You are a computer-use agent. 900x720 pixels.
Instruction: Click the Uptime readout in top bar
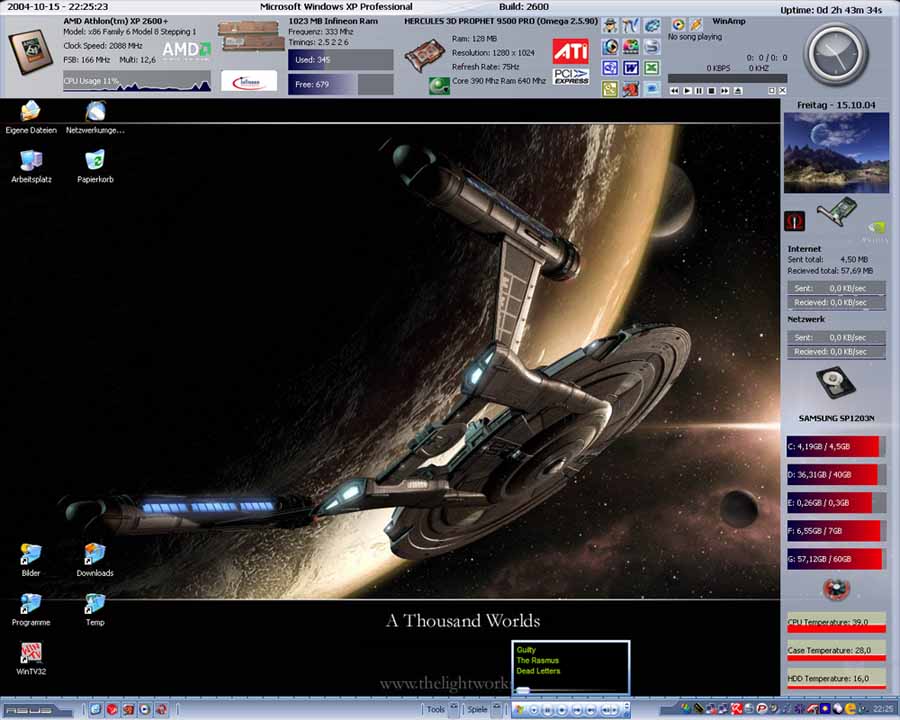coord(831,10)
